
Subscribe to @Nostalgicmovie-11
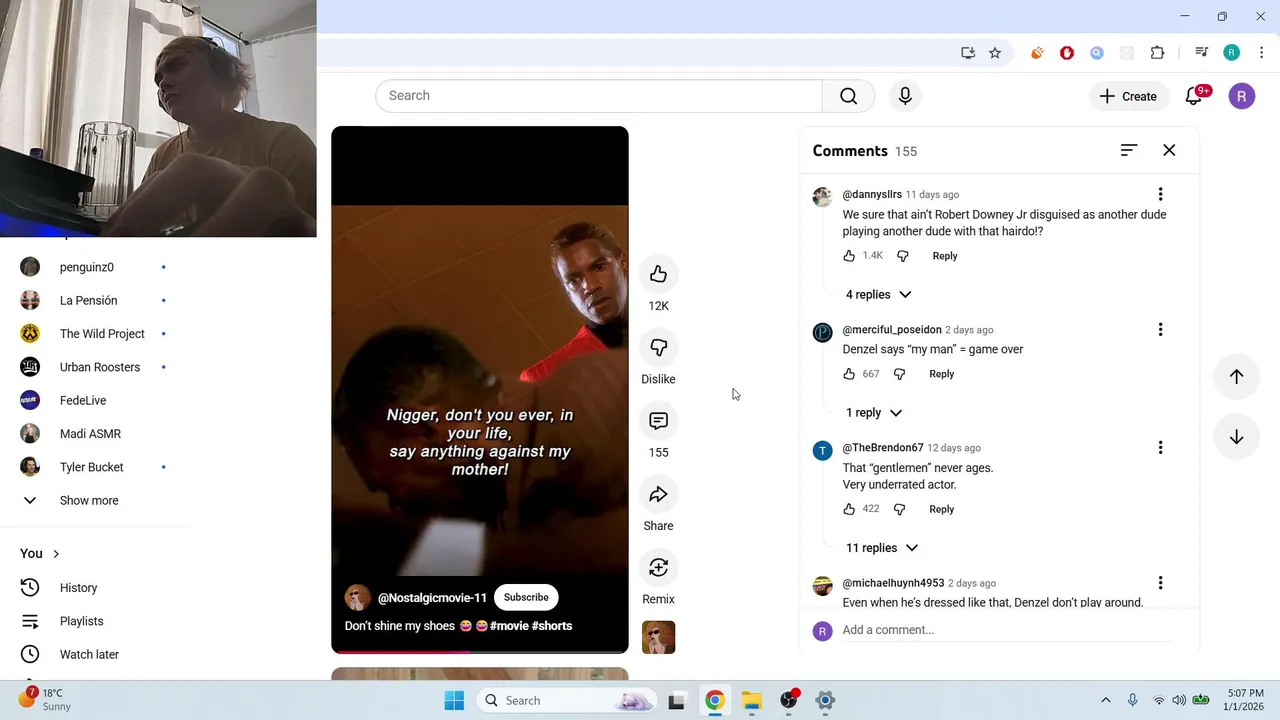[x=526, y=597]
